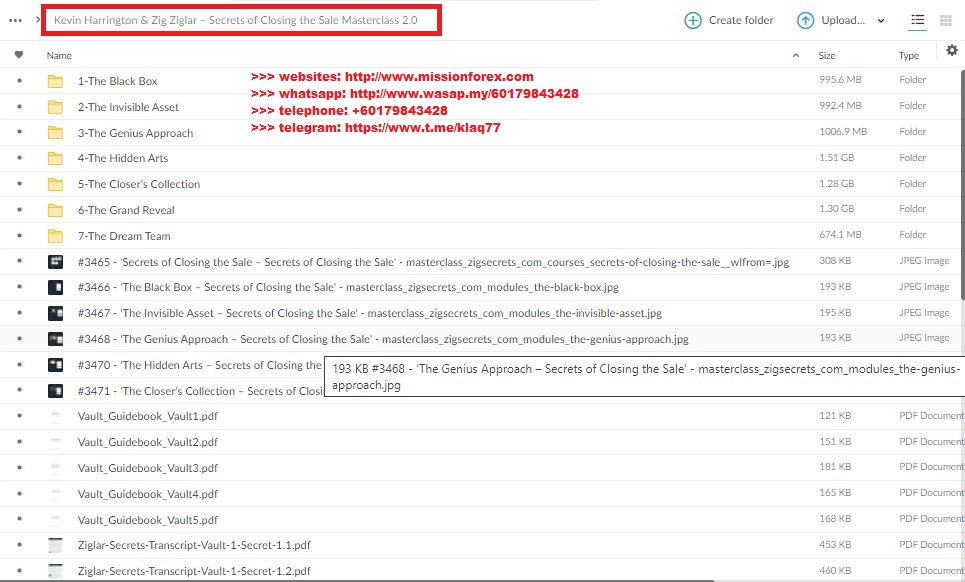
Task: Click thumbnail of image #3465
Action: [x=55, y=262]
